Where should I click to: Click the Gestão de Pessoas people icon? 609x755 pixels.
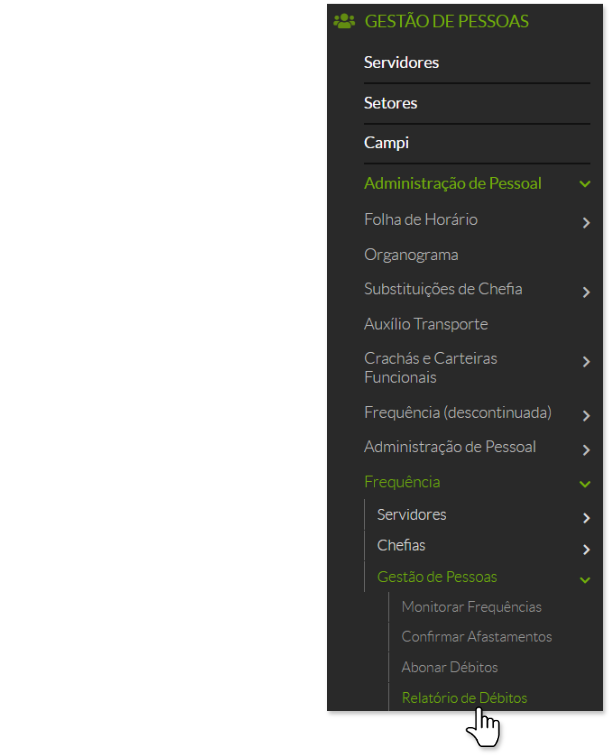(x=344, y=20)
